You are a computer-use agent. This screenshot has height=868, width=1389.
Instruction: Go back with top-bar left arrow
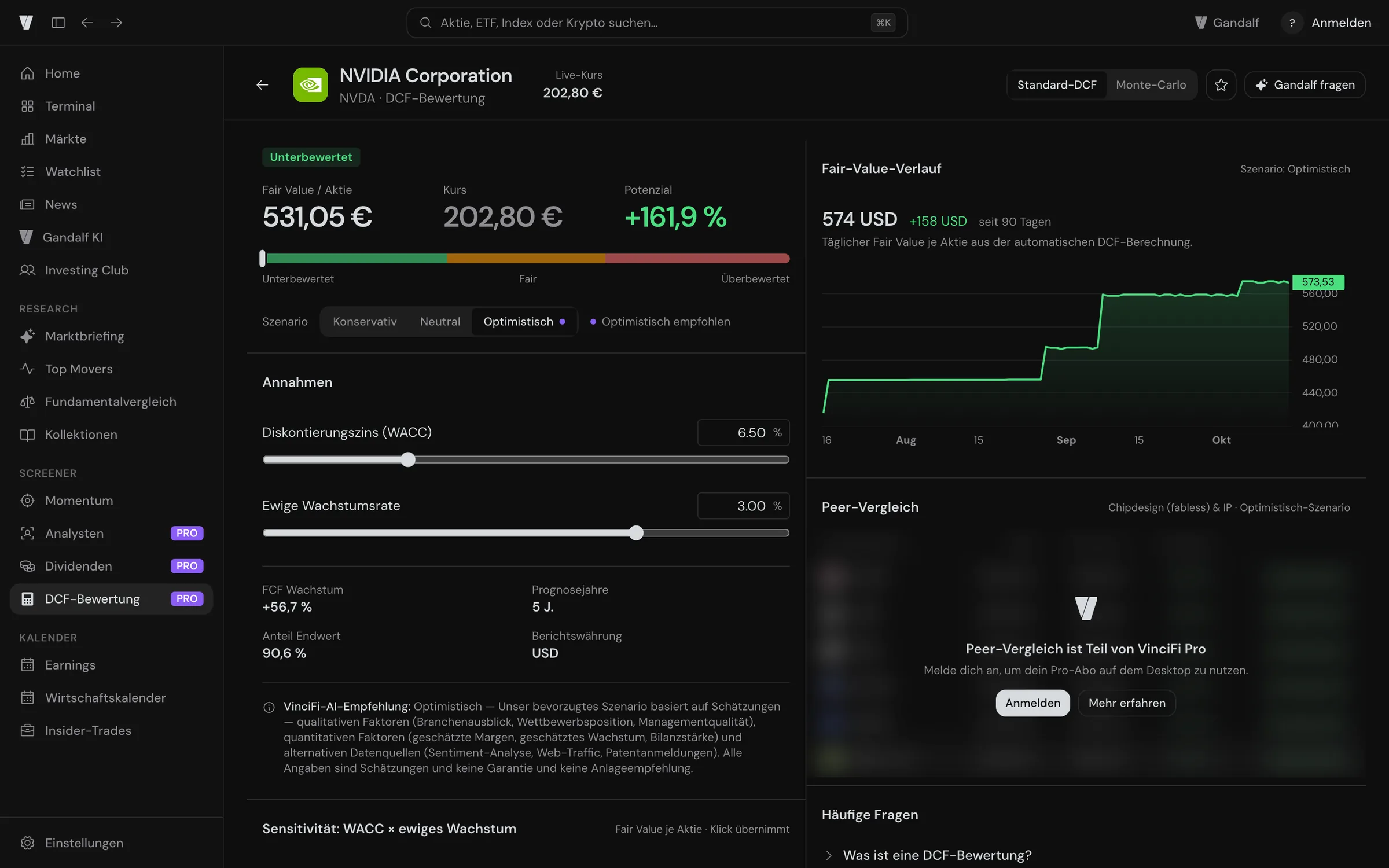coord(87,23)
